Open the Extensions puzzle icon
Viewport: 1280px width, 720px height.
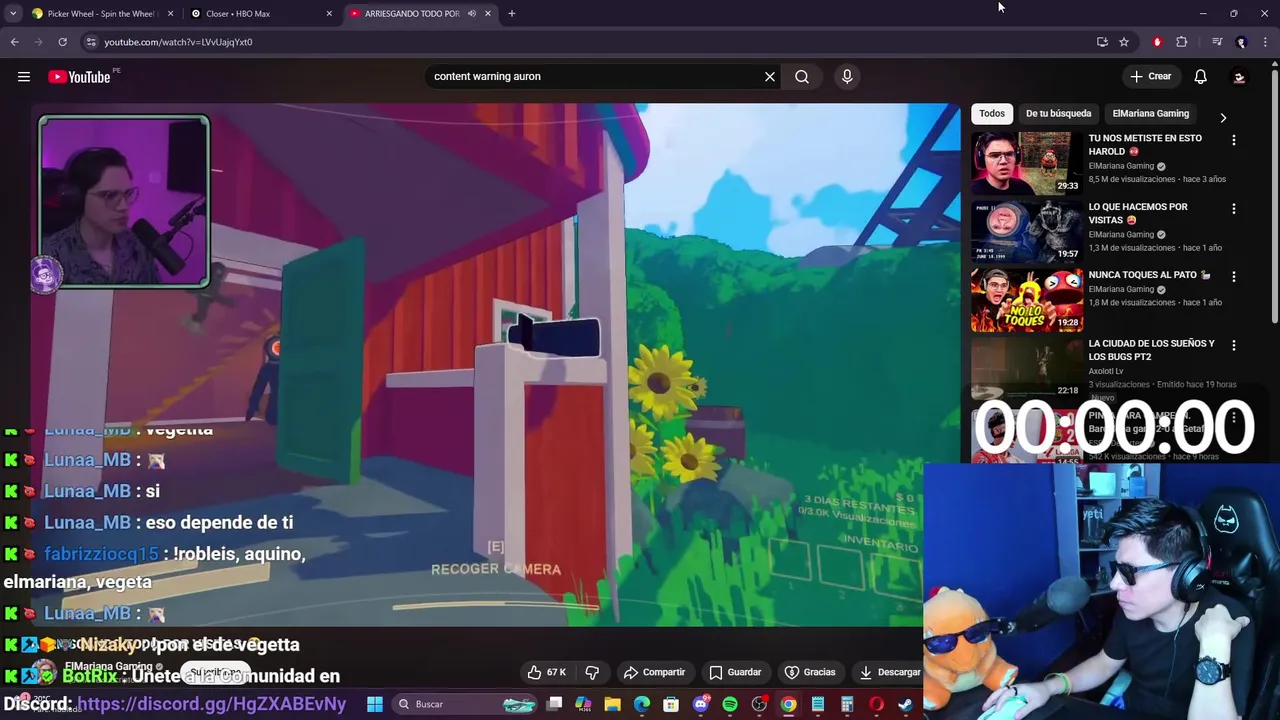(1182, 42)
